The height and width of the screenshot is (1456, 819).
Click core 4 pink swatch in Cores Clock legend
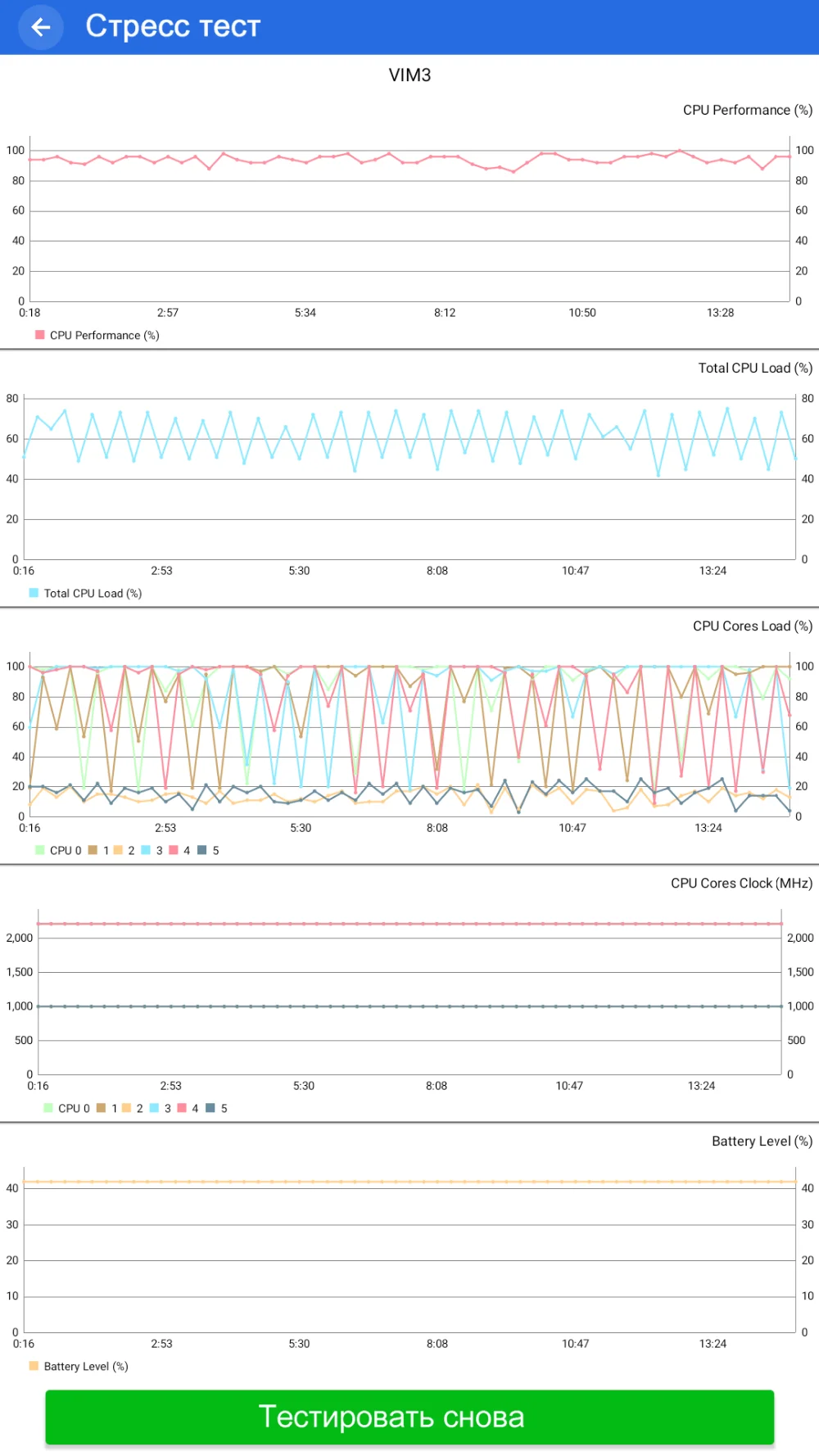(x=182, y=1108)
